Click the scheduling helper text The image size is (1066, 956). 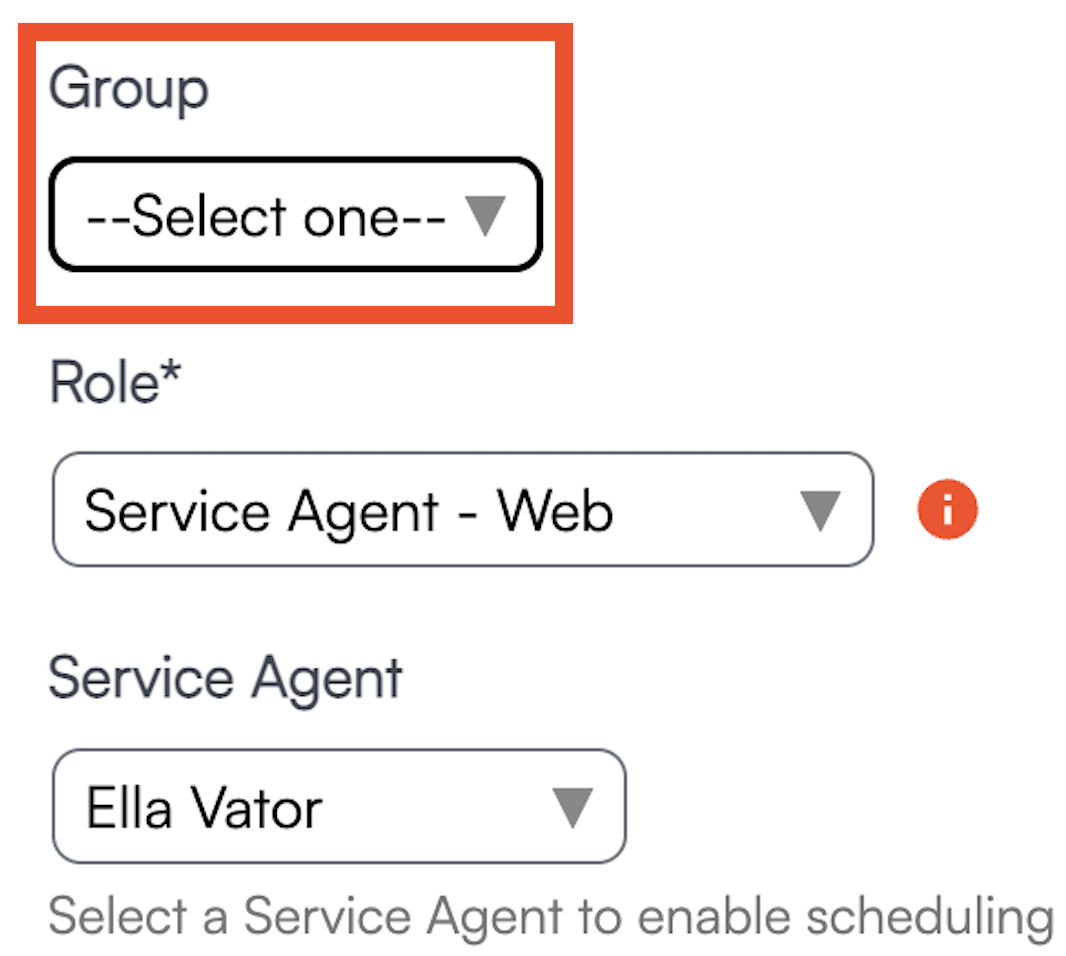click(x=550, y=916)
